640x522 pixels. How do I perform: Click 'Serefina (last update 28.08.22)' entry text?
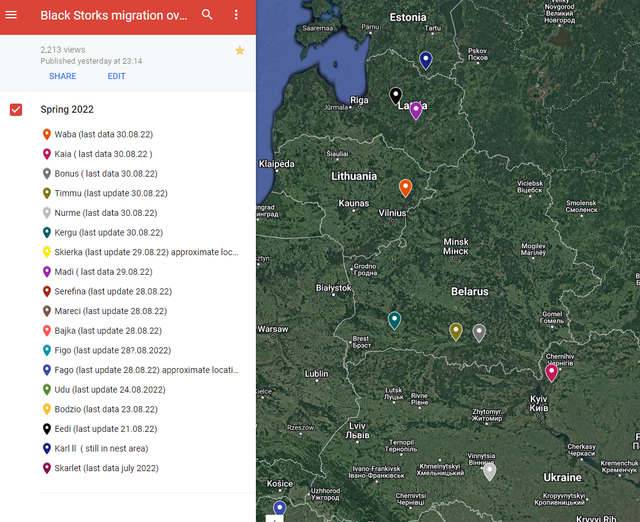point(113,291)
